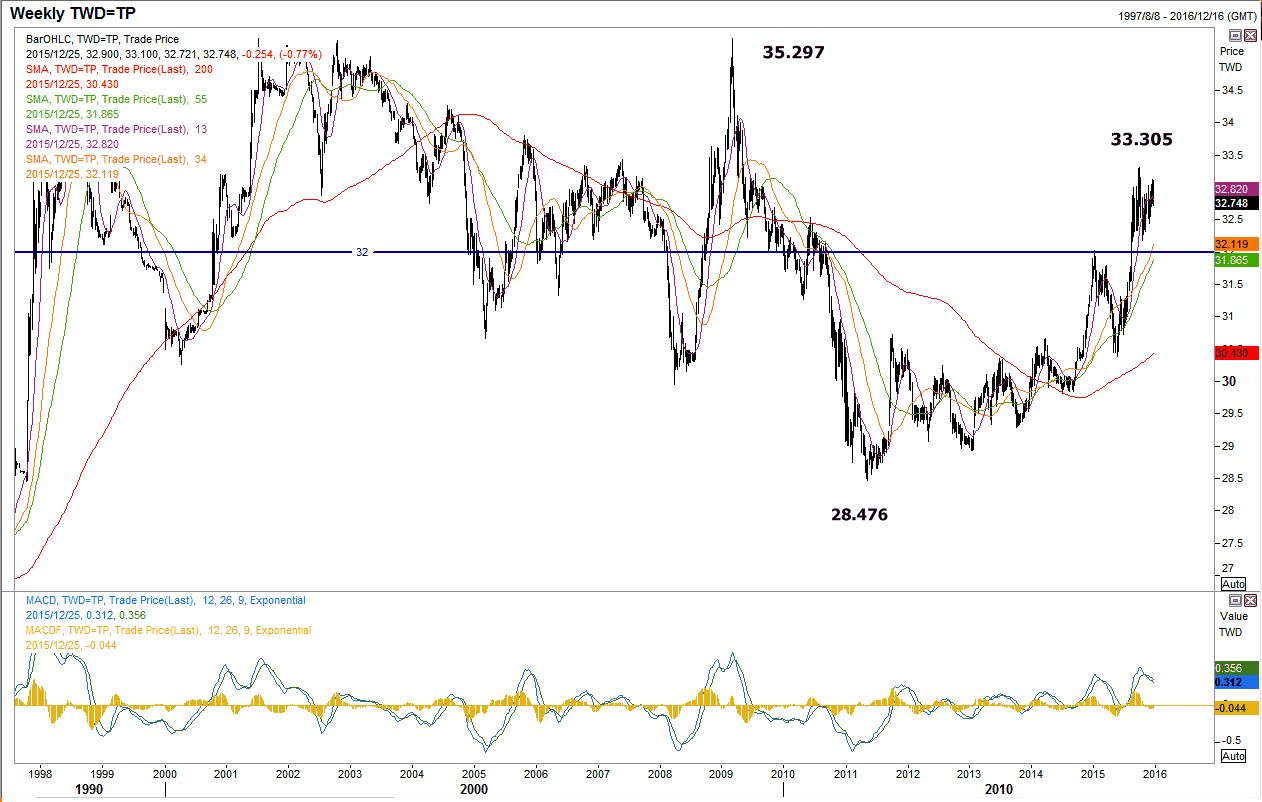Select the 28.476 low annotation
The width and height of the screenshot is (1262, 802).
click(x=858, y=515)
